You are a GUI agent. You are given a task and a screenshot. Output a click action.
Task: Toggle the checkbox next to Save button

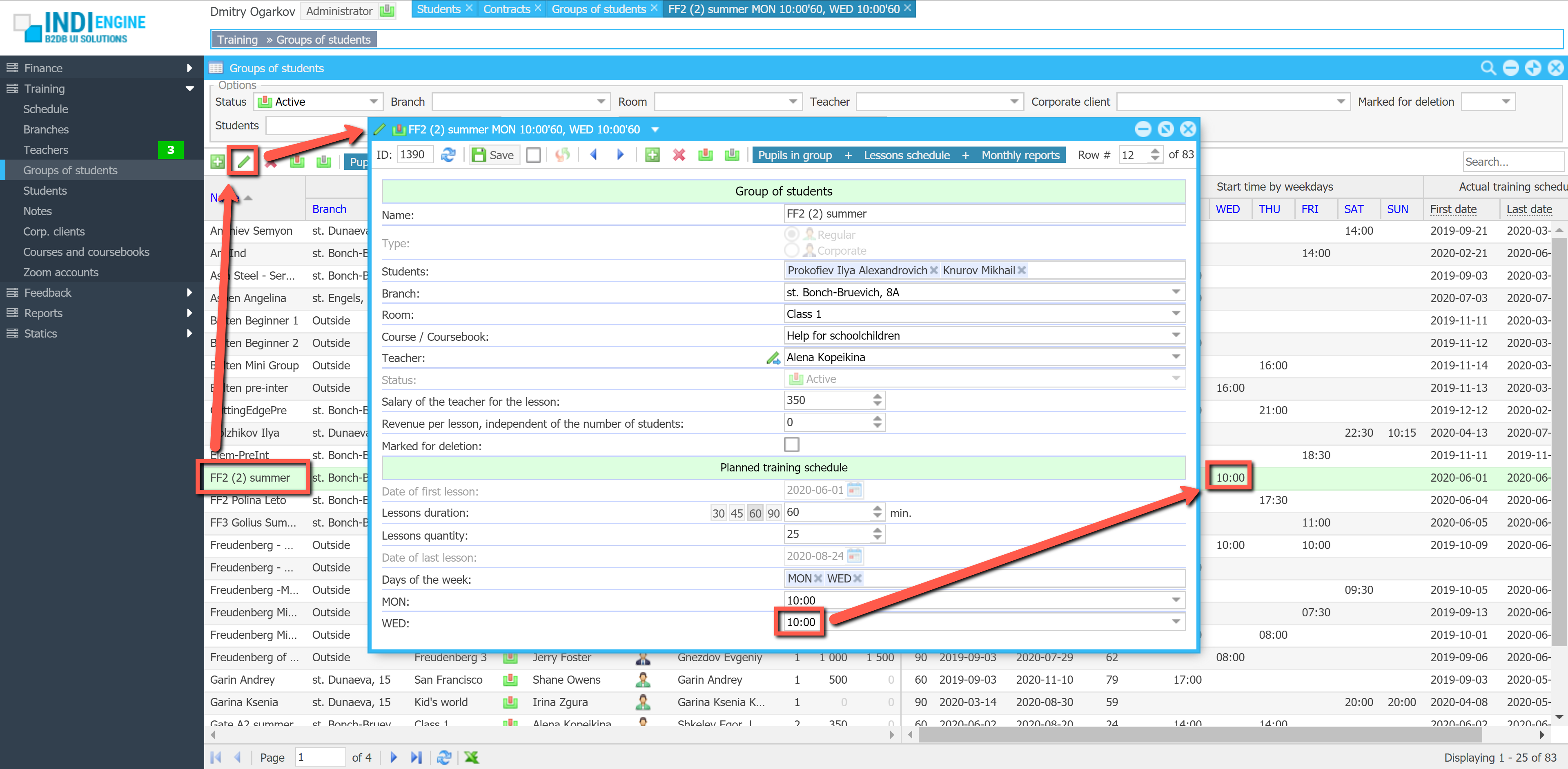533,155
